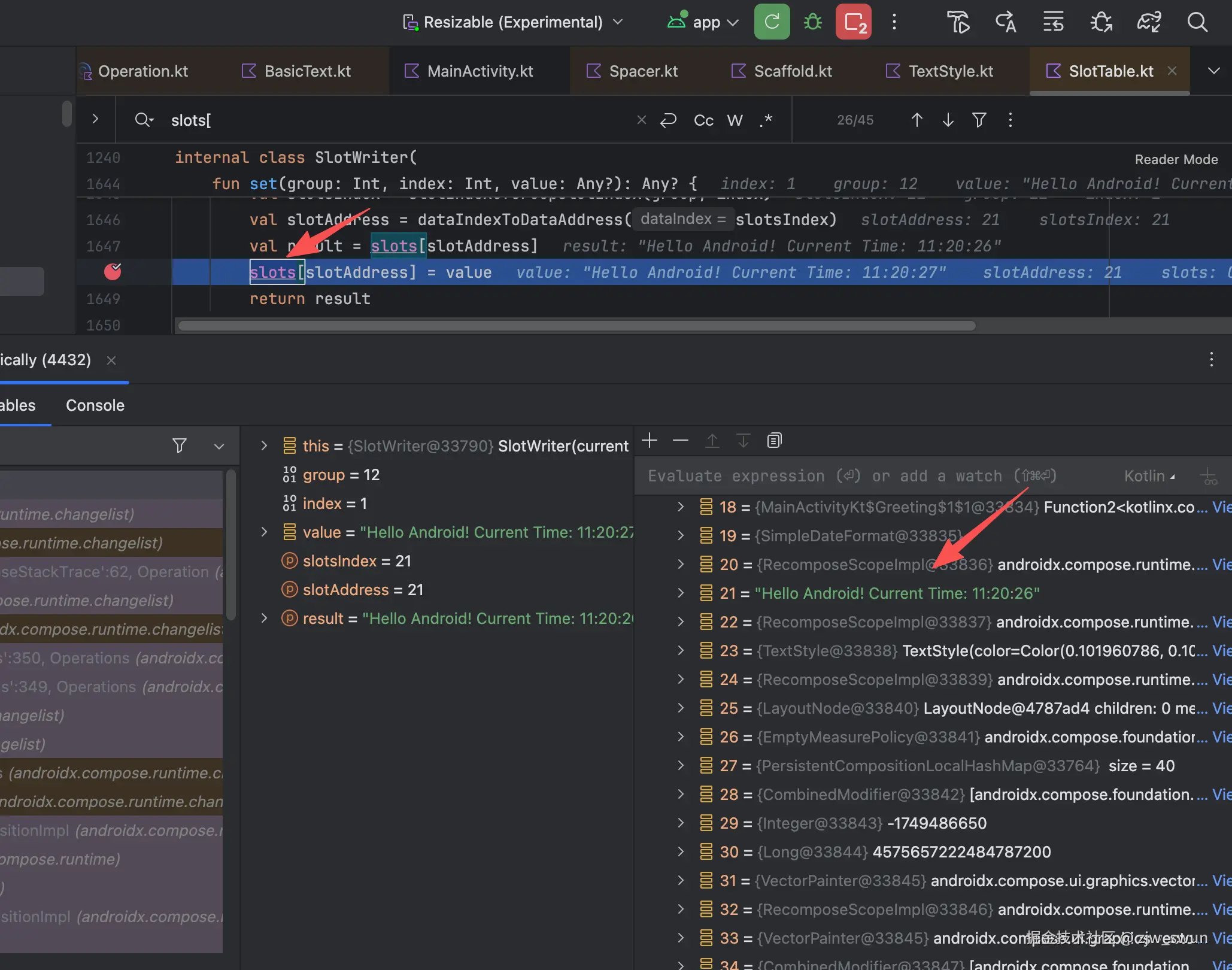
Task: Remove breakpoint on slots assignment line
Action: click(x=113, y=272)
